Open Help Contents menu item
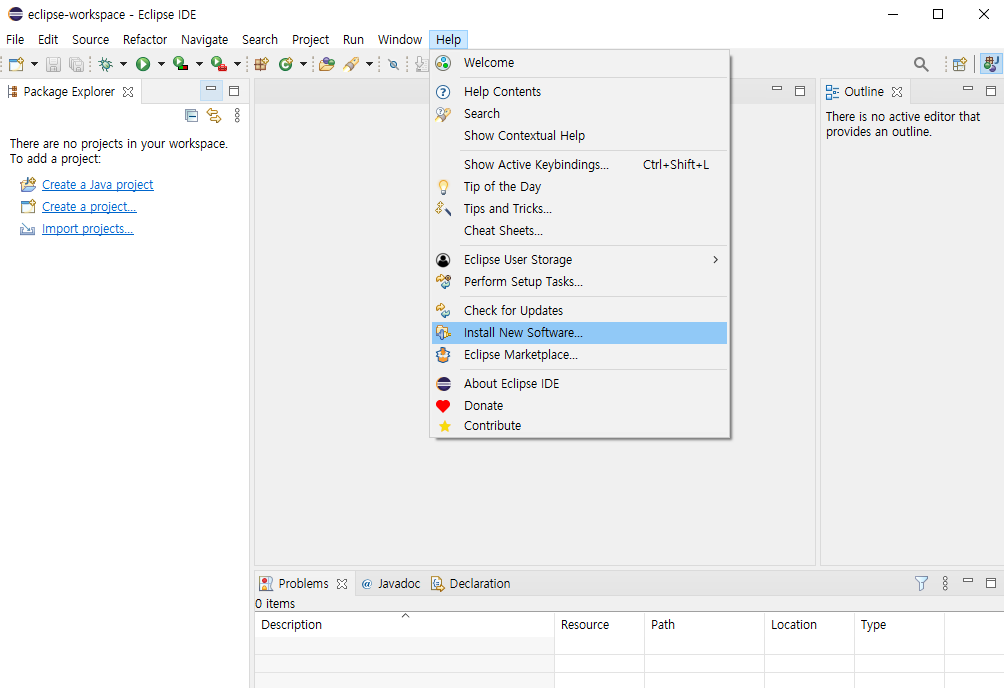 coord(579,92)
